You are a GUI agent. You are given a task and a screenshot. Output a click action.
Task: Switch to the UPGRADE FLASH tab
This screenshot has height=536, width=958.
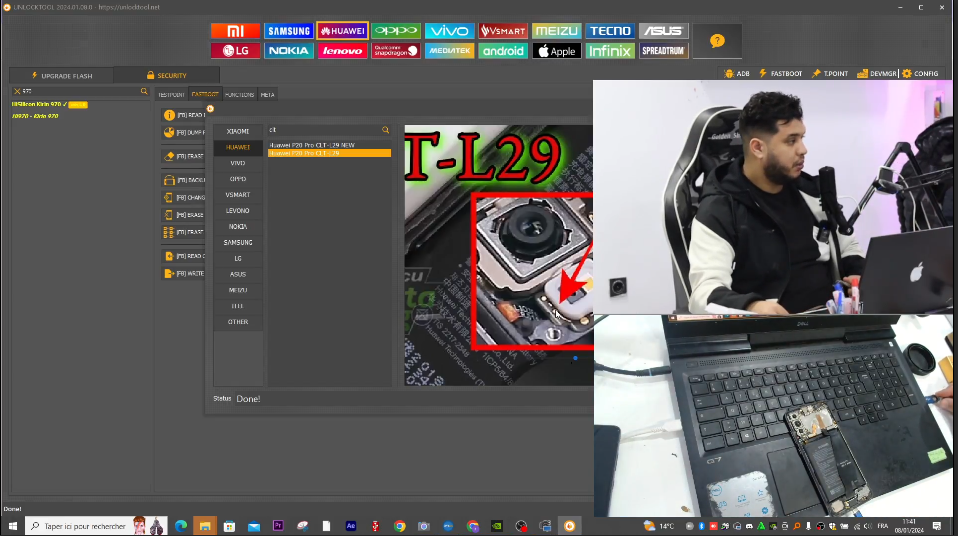point(62,76)
